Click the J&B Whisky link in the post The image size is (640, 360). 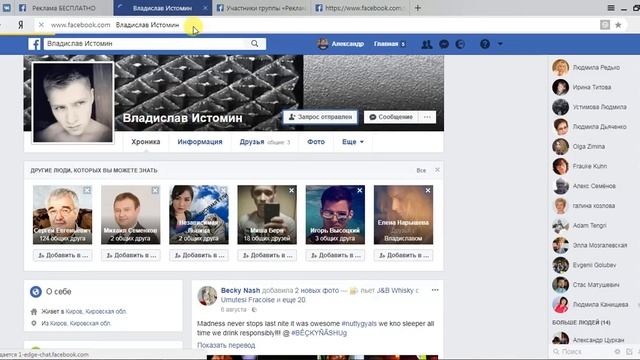(396, 290)
